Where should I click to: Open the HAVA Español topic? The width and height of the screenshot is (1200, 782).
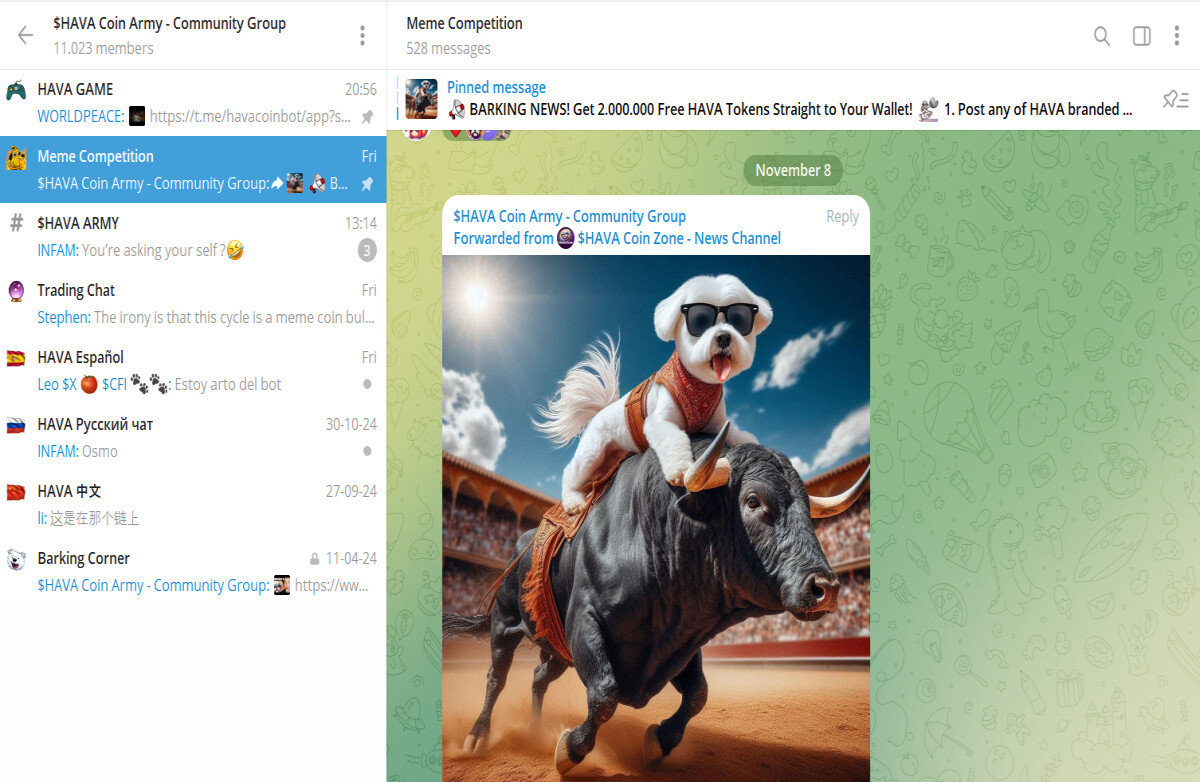pos(193,370)
